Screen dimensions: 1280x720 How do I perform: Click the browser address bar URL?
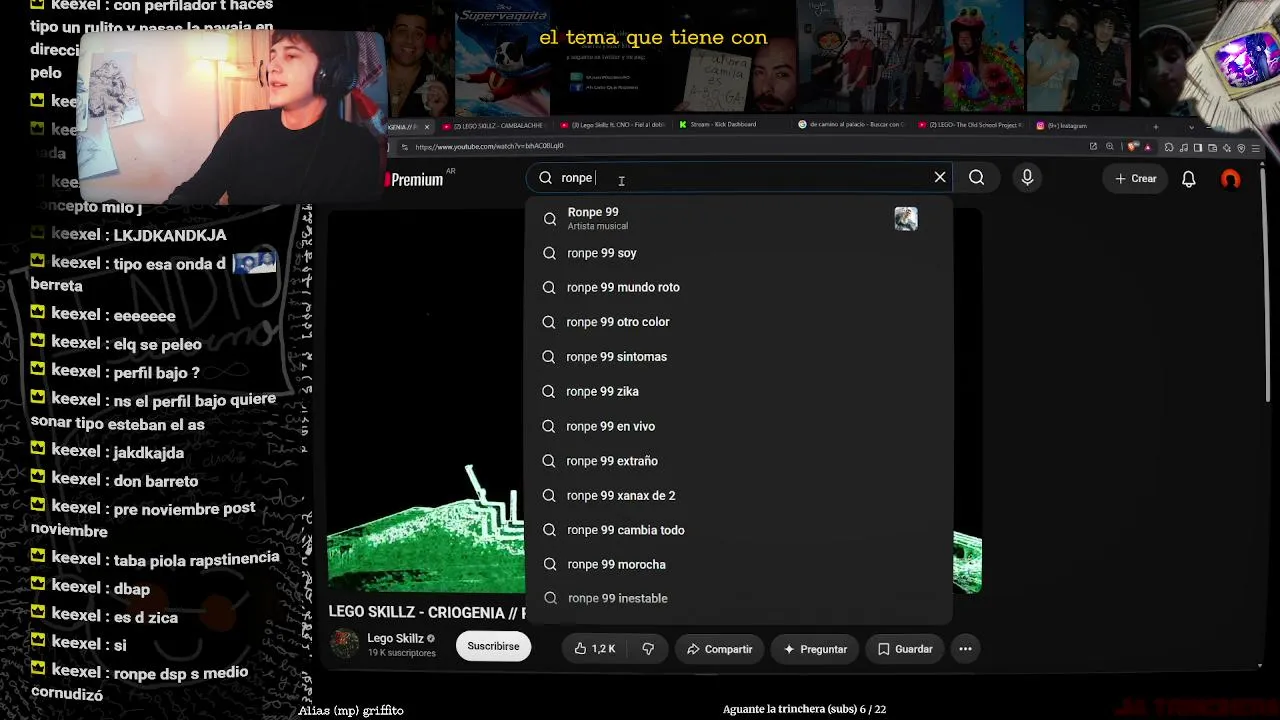click(489, 147)
